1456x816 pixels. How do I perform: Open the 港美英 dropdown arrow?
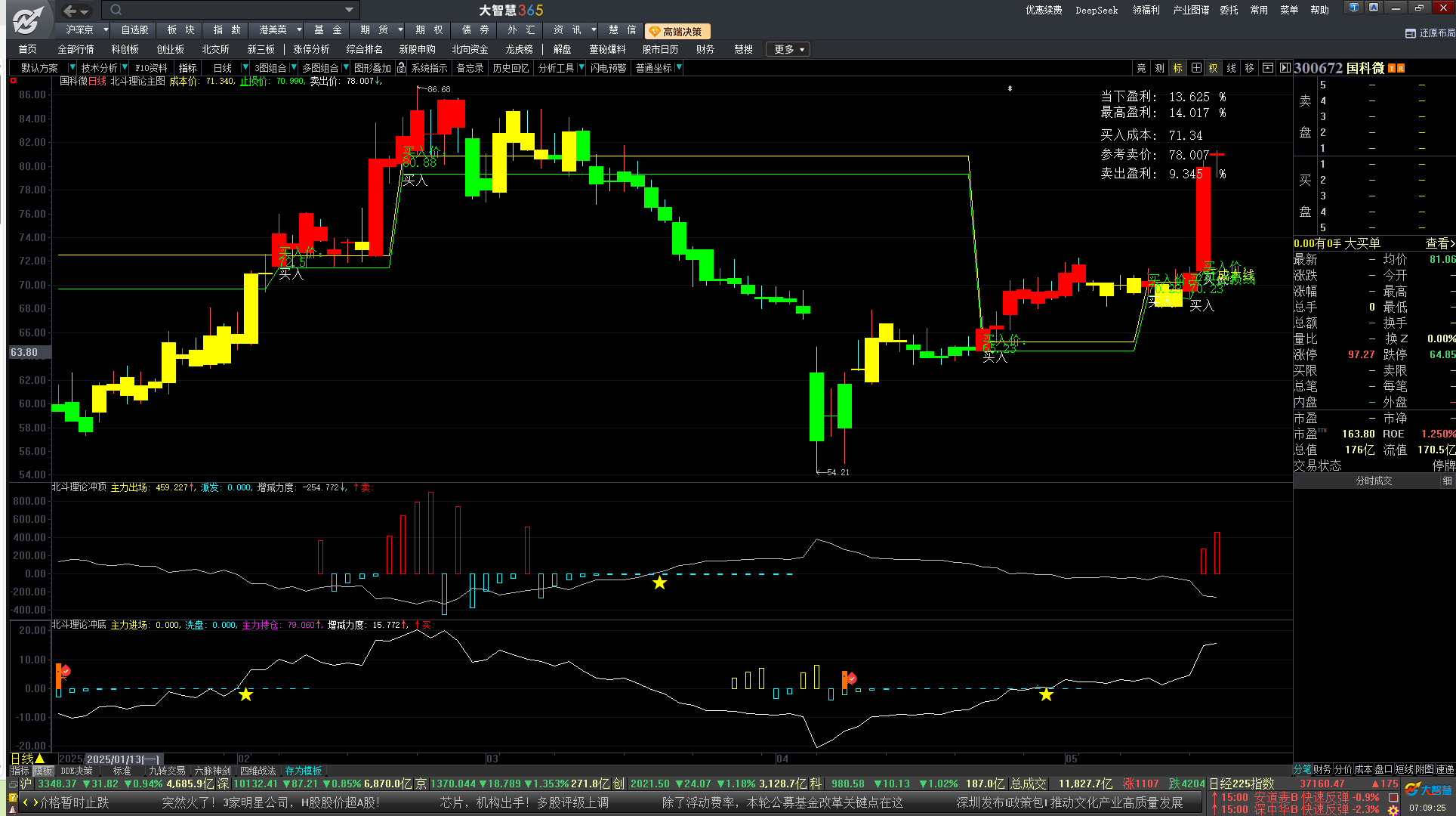coord(299,30)
